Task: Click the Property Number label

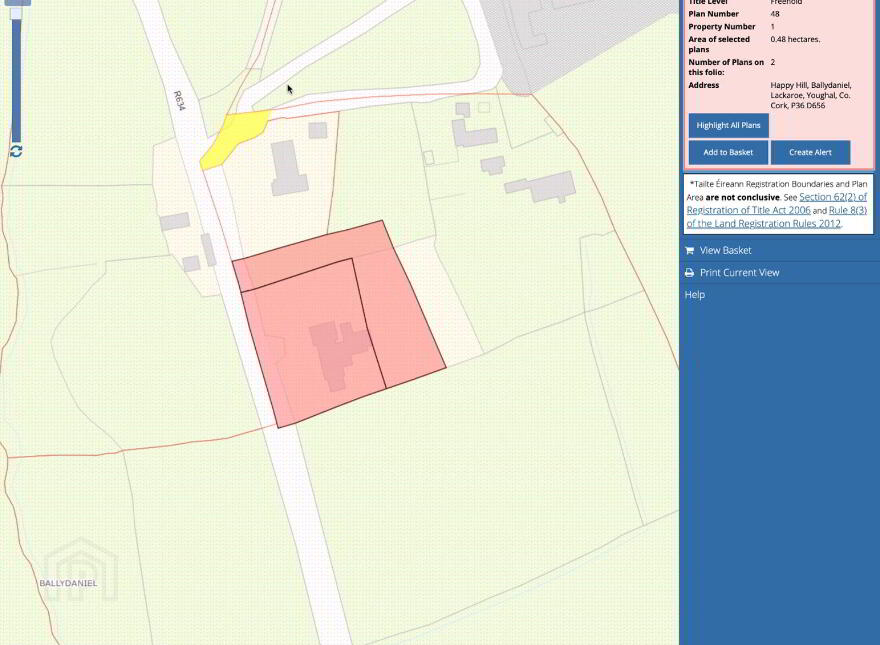Action: (722, 27)
